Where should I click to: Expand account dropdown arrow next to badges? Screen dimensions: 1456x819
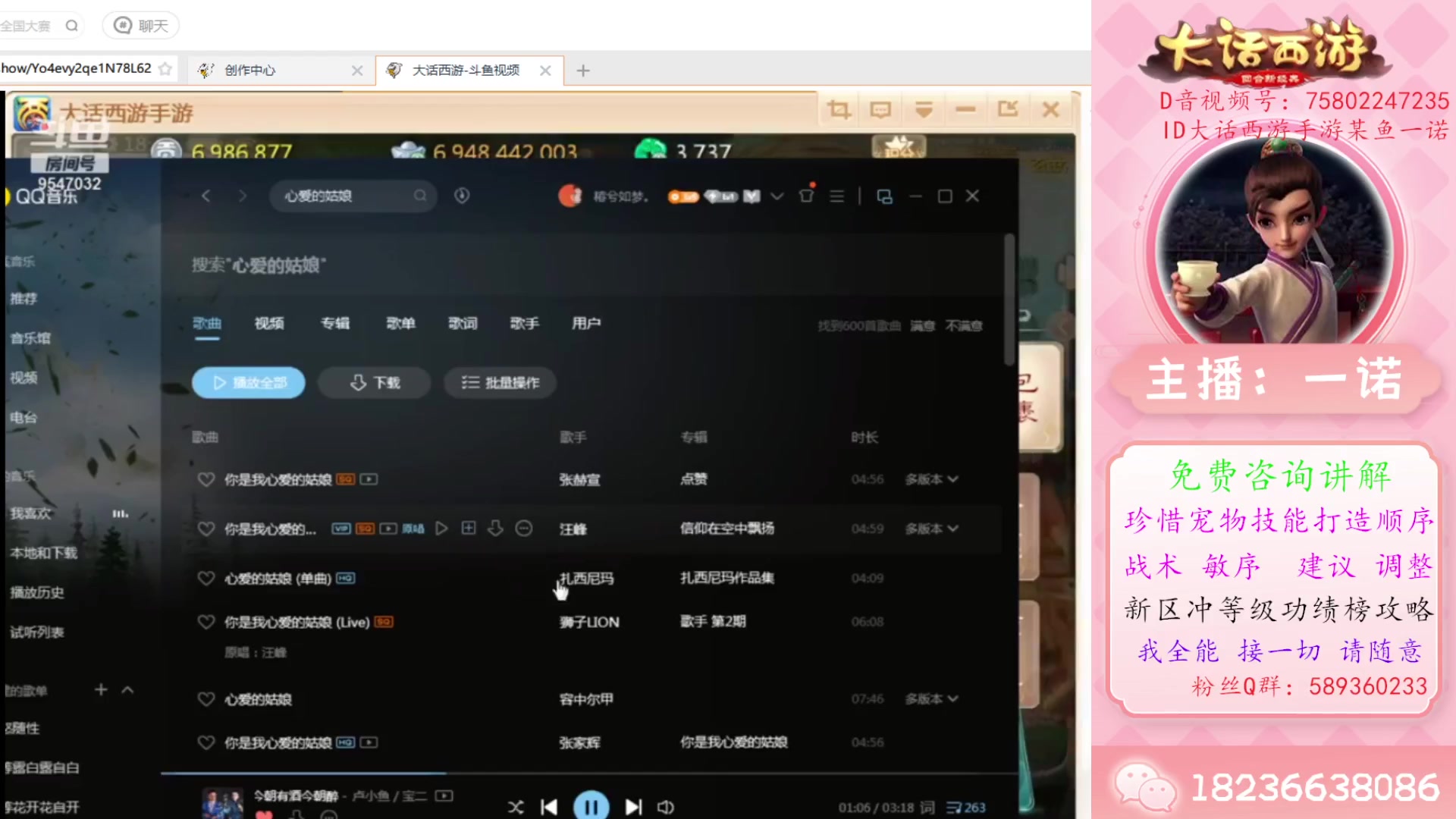777,196
